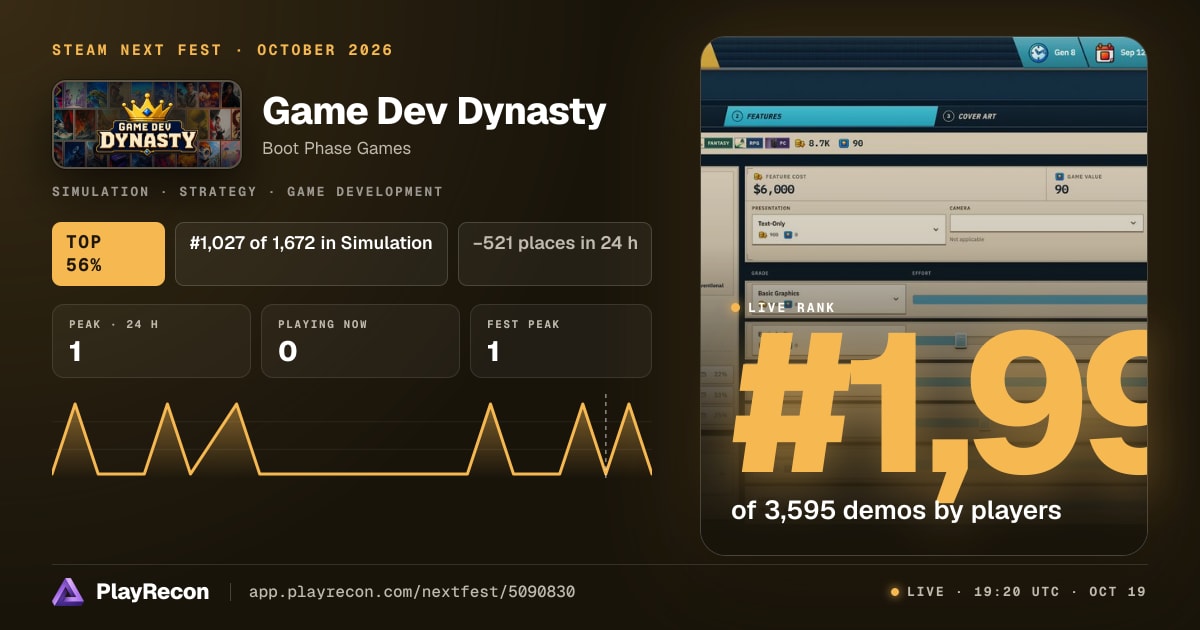
Task: Click the CAMERA field label
Action: point(959,208)
